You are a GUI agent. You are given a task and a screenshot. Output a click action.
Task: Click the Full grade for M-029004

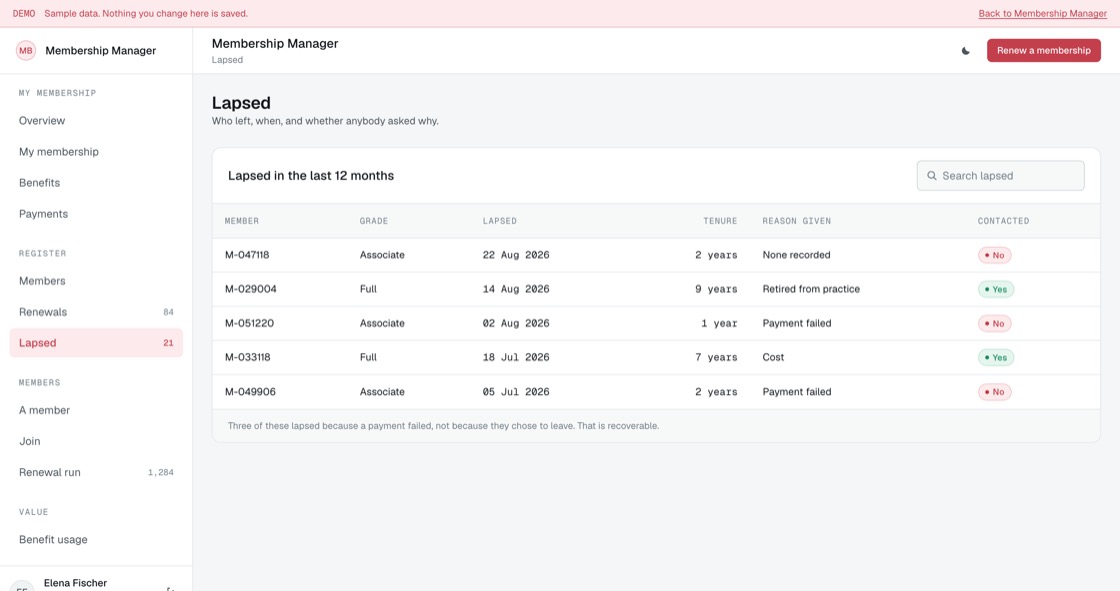click(x=368, y=289)
